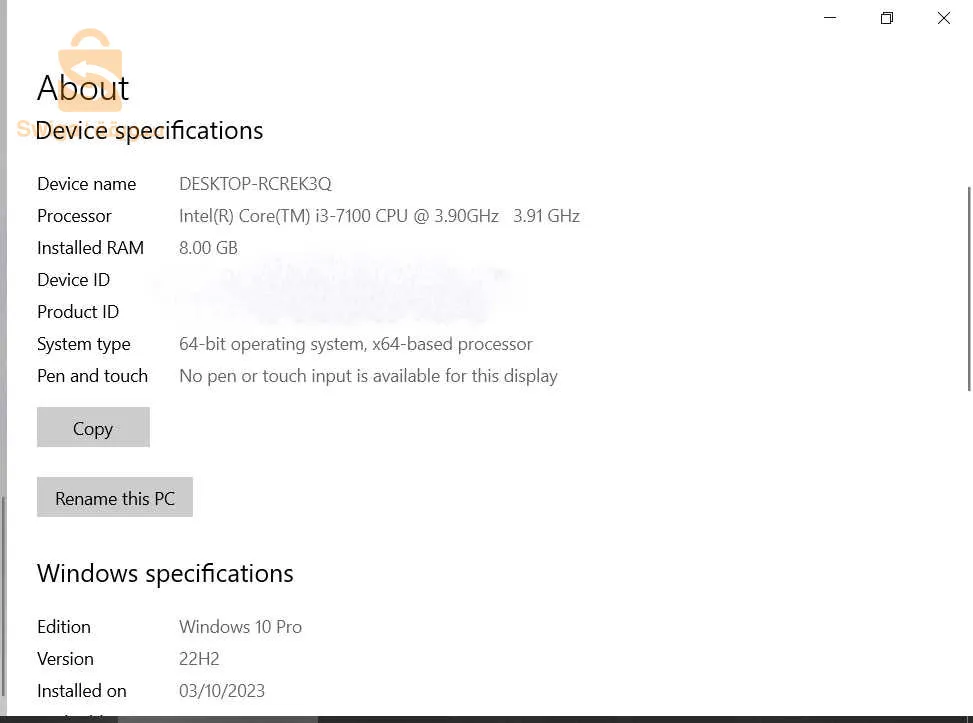Select the 8.00 GB installed RAM value
973x723 pixels.
(208, 248)
